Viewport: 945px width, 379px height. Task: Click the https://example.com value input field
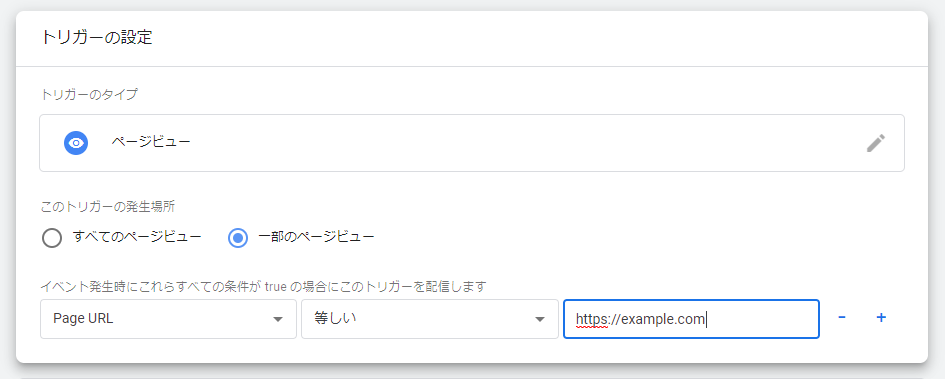(x=691, y=319)
